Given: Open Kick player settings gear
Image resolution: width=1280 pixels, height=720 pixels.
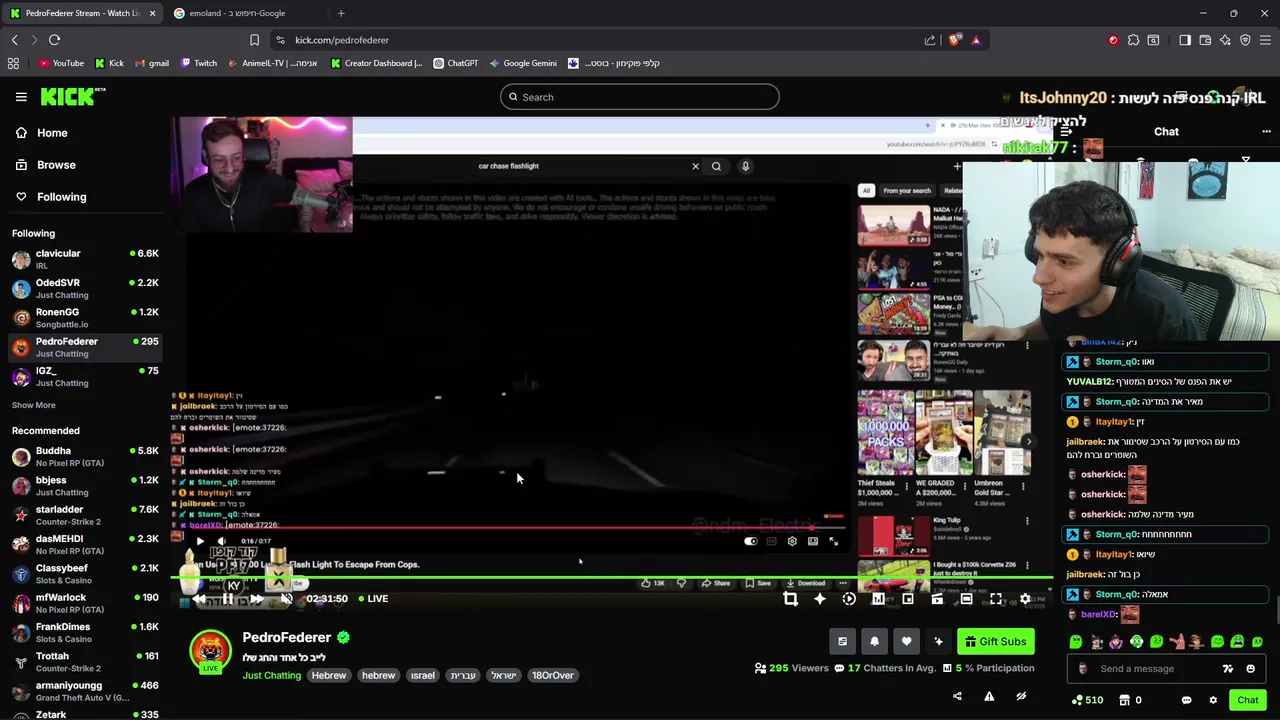Looking at the screenshot, I should click(1025, 599).
